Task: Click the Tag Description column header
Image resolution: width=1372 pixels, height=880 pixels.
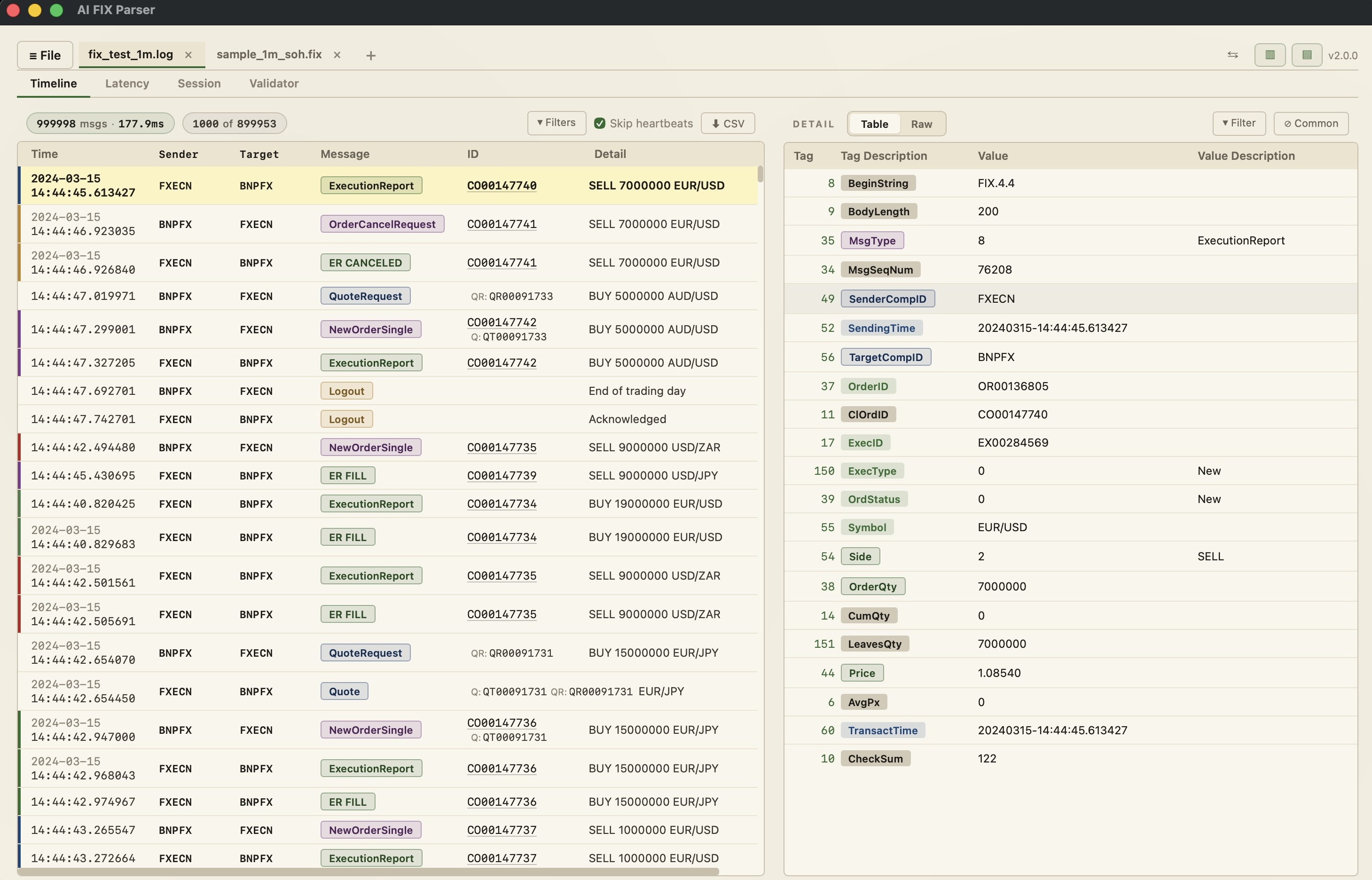Action: (x=884, y=156)
